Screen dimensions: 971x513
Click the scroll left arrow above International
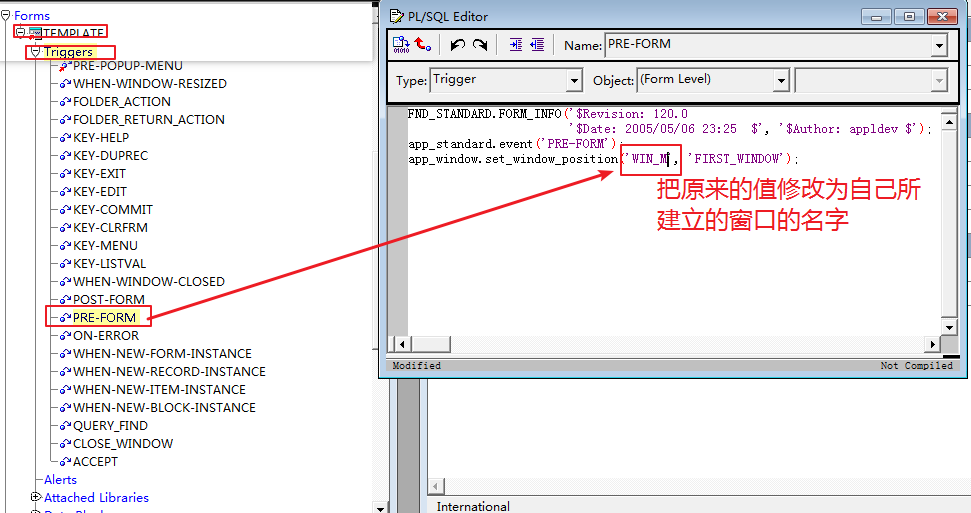[x=436, y=486]
